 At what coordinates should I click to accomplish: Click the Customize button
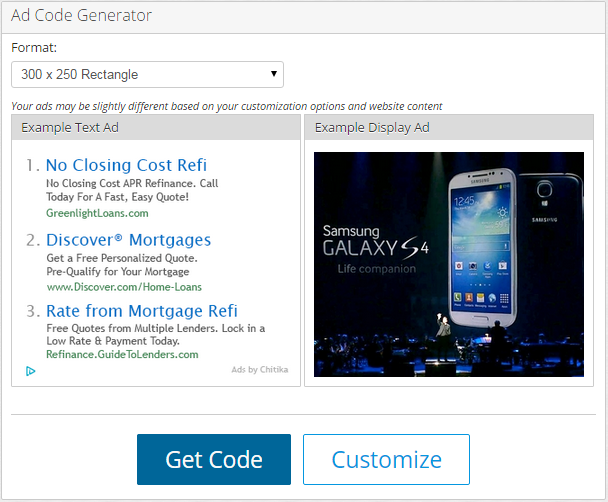[386, 459]
